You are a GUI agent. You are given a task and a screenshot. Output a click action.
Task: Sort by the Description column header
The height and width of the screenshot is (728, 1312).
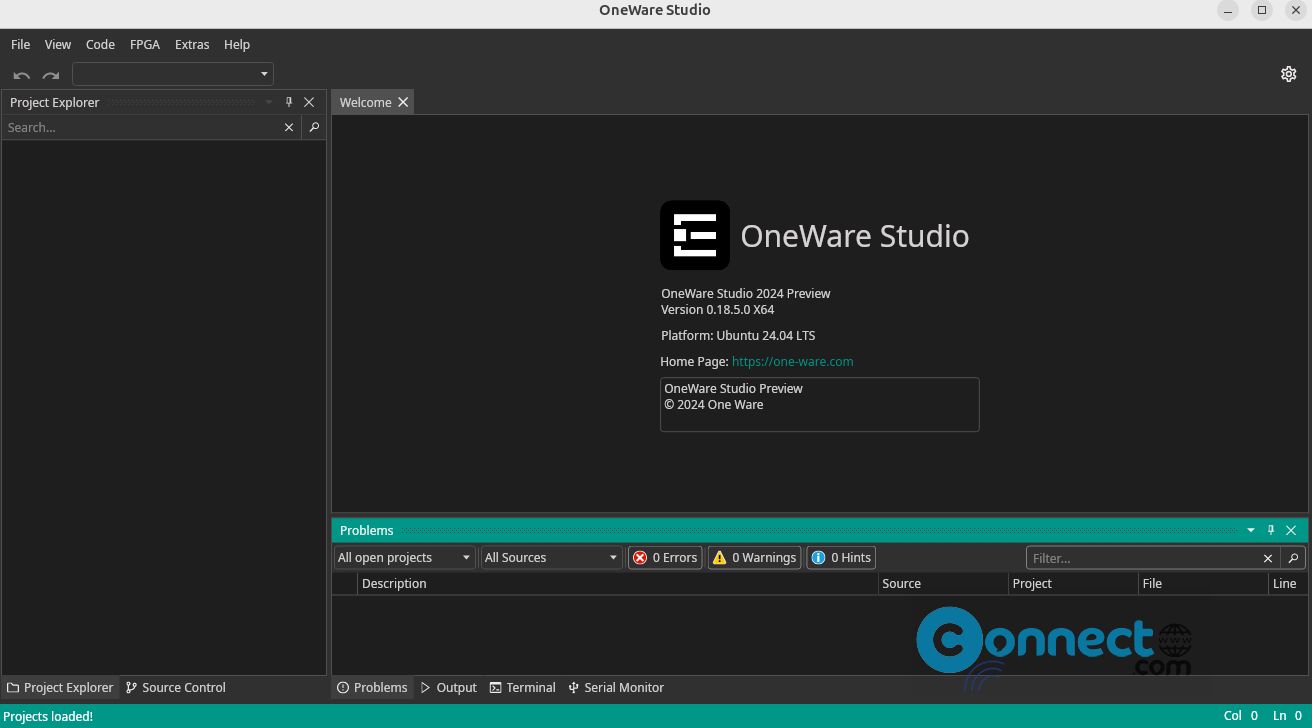[x=617, y=583]
